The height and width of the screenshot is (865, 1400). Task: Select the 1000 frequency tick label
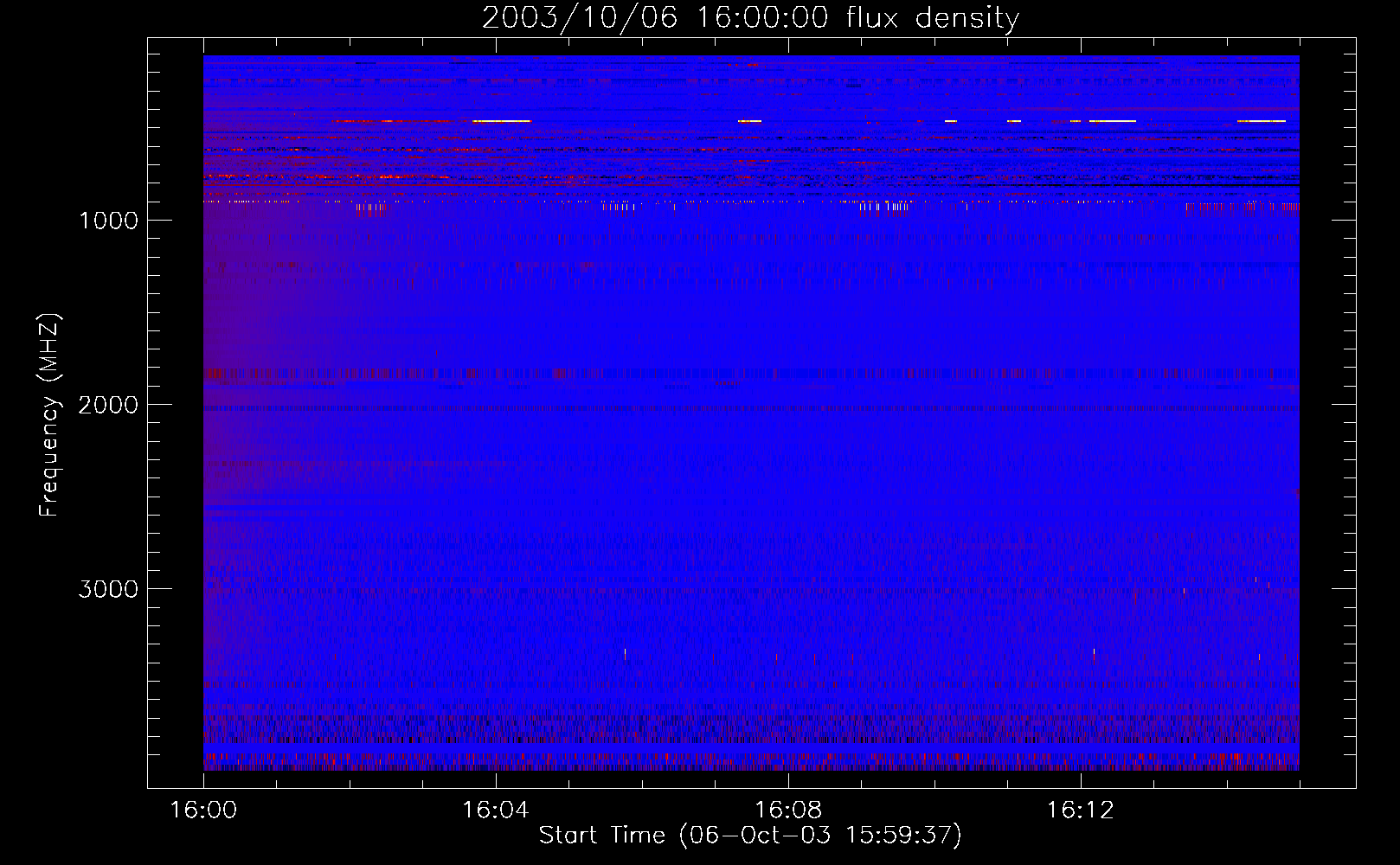(108, 221)
